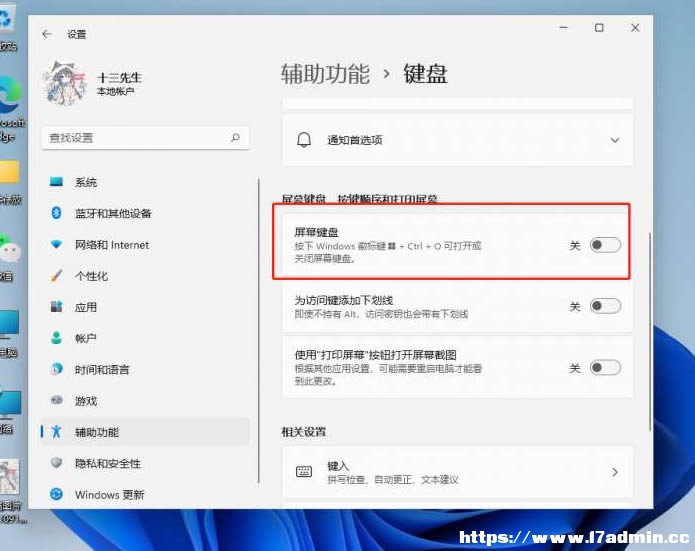The image size is (695, 551).
Task: Click the 为访问键添加下划线 title
Action: coord(344,300)
